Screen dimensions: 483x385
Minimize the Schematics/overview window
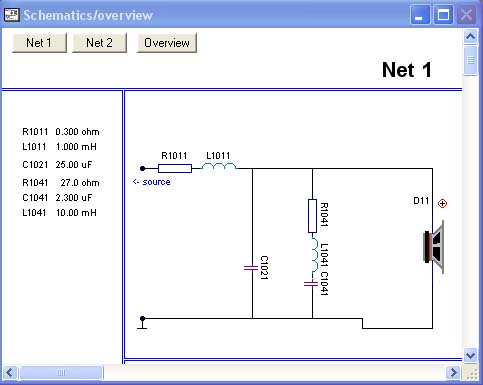click(420, 15)
